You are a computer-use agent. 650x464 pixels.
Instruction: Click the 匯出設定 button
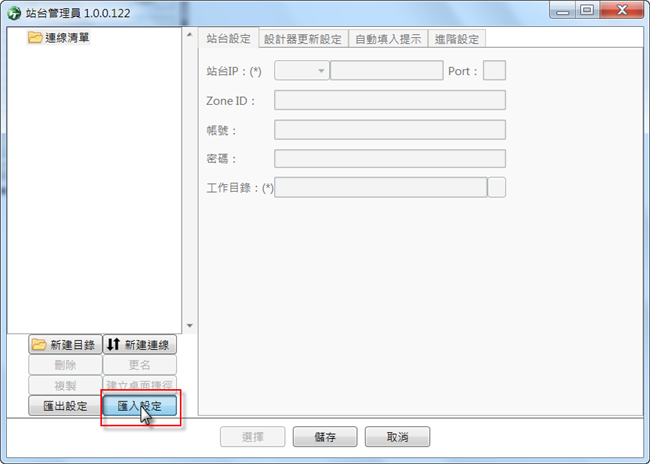(x=65, y=406)
